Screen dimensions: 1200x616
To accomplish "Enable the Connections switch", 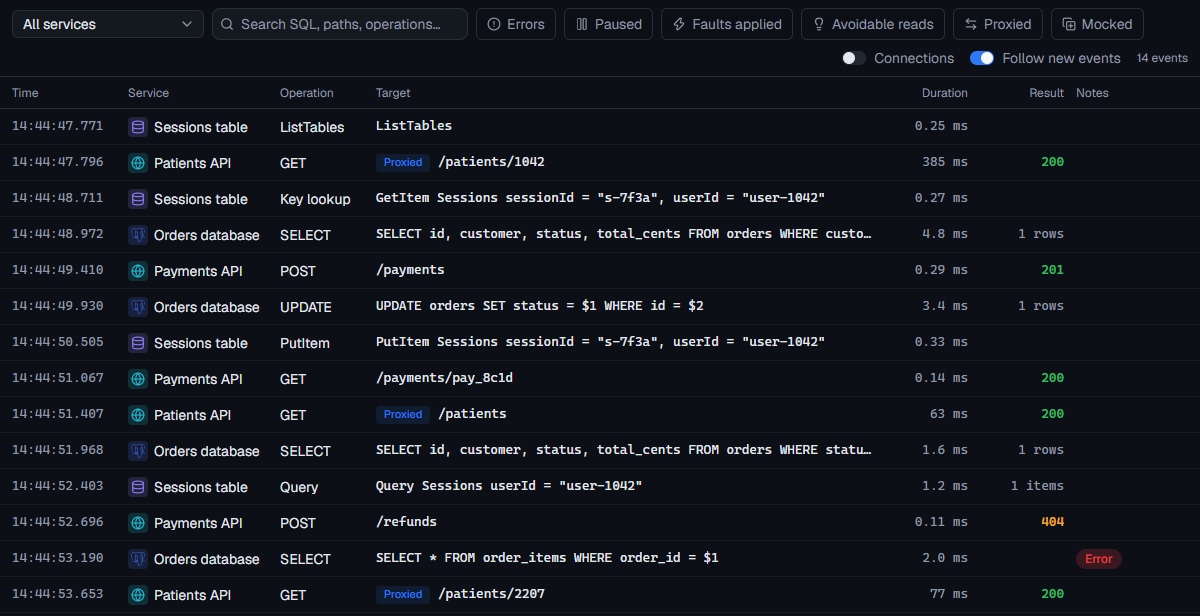I will click(854, 58).
